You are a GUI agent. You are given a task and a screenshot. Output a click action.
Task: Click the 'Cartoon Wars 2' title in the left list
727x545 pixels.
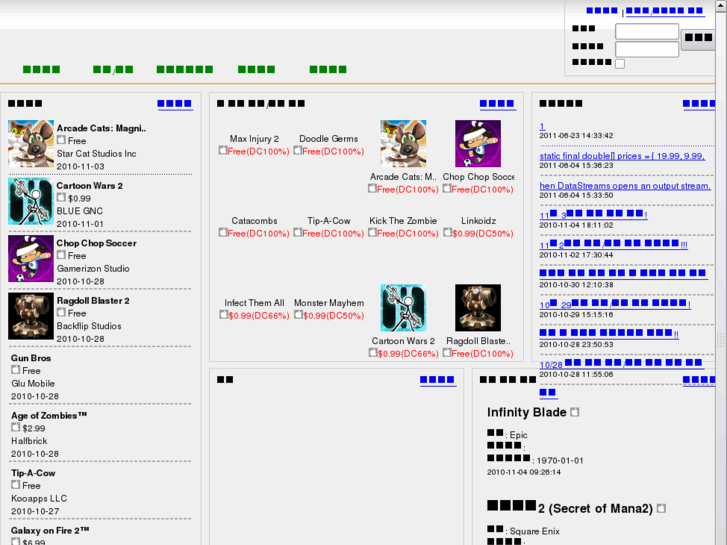[89, 186]
